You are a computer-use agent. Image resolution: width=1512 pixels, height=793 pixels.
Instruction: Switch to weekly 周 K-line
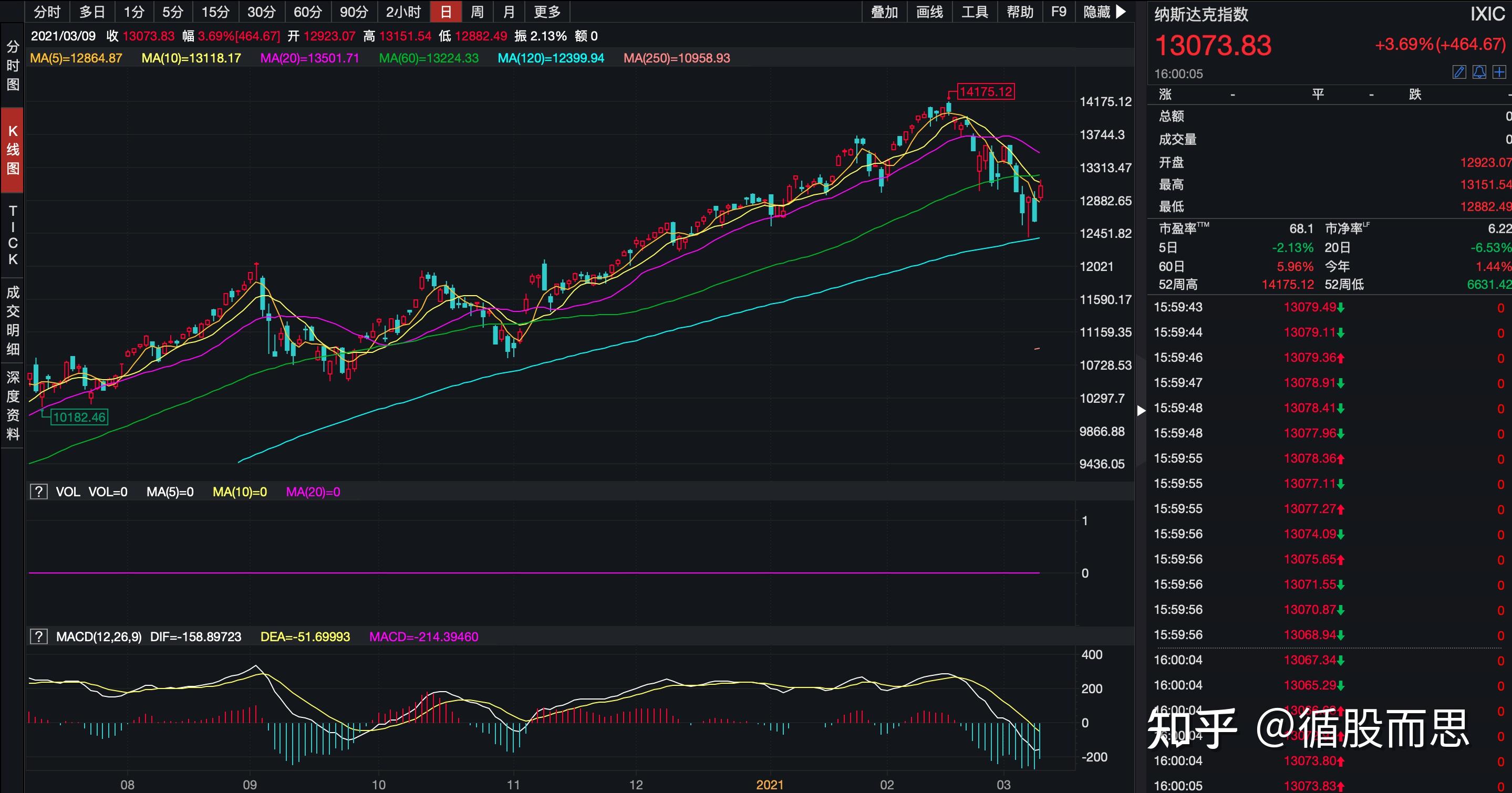pos(478,12)
